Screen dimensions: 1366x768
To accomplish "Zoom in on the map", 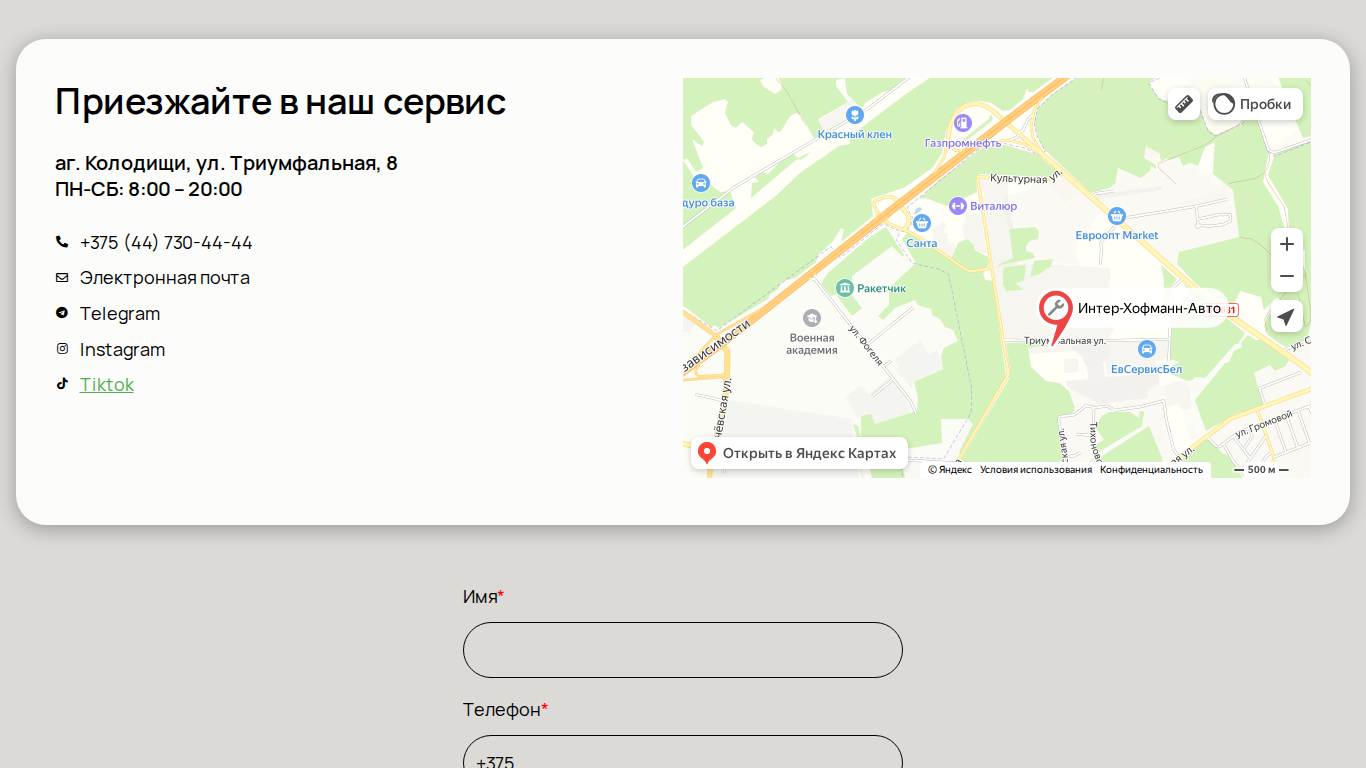I will (x=1287, y=244).
